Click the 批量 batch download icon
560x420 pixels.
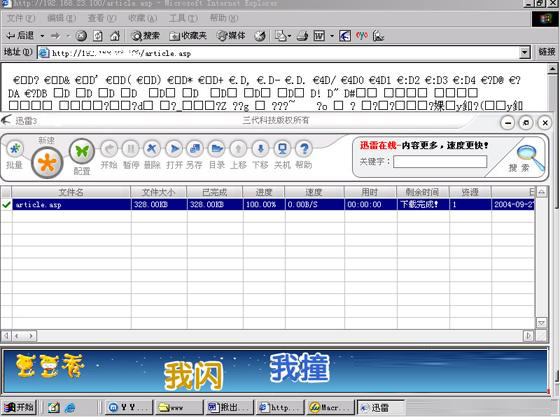(x=15, y=149)
